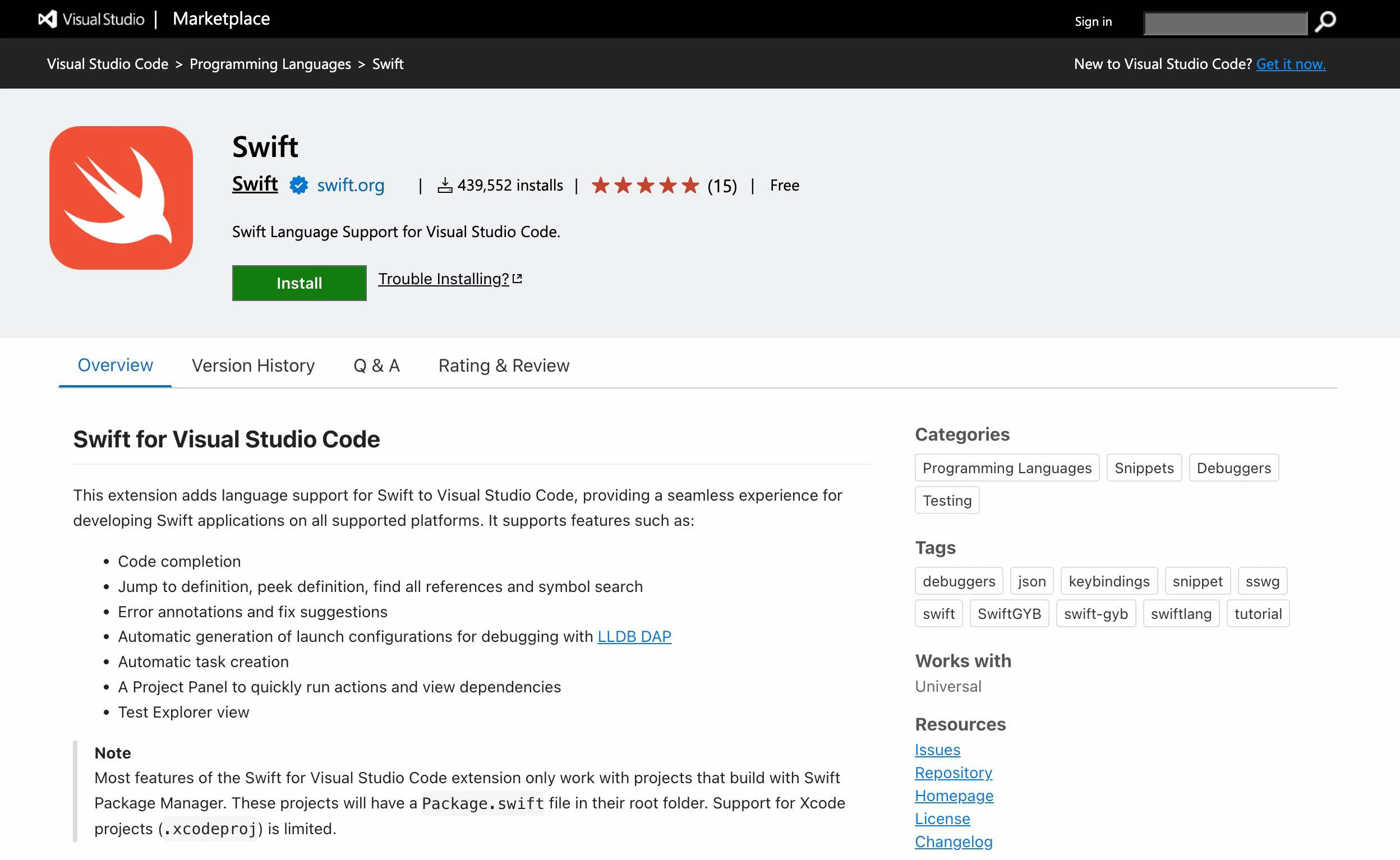Select the Snippets category chip
This screenshot has height=860, width=1400.
coord(1144,468)
